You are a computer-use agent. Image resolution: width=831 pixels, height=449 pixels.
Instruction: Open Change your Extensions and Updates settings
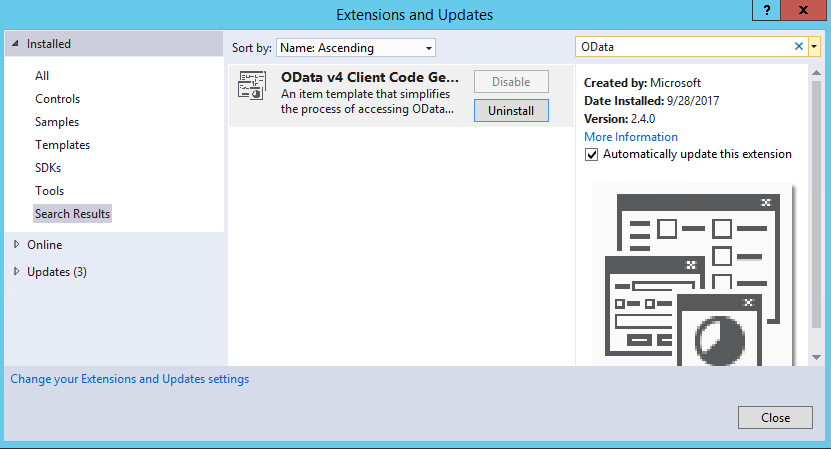click(130, 379)
